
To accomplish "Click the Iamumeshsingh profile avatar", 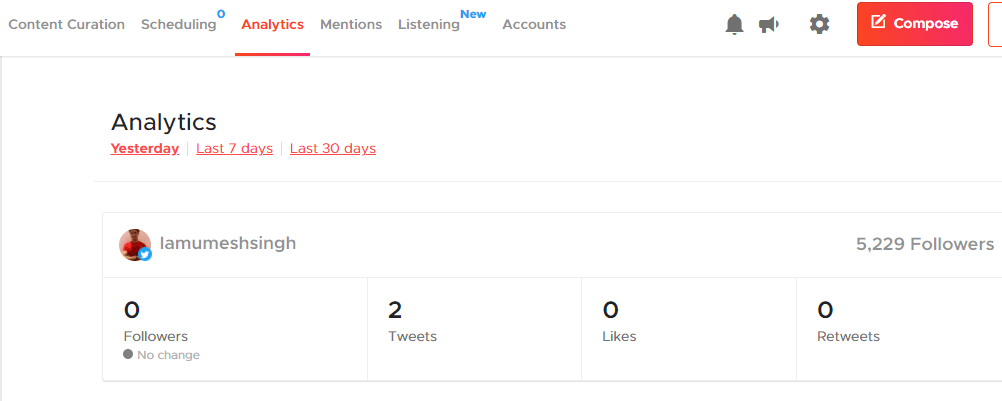I will click(x=135, y=245).
